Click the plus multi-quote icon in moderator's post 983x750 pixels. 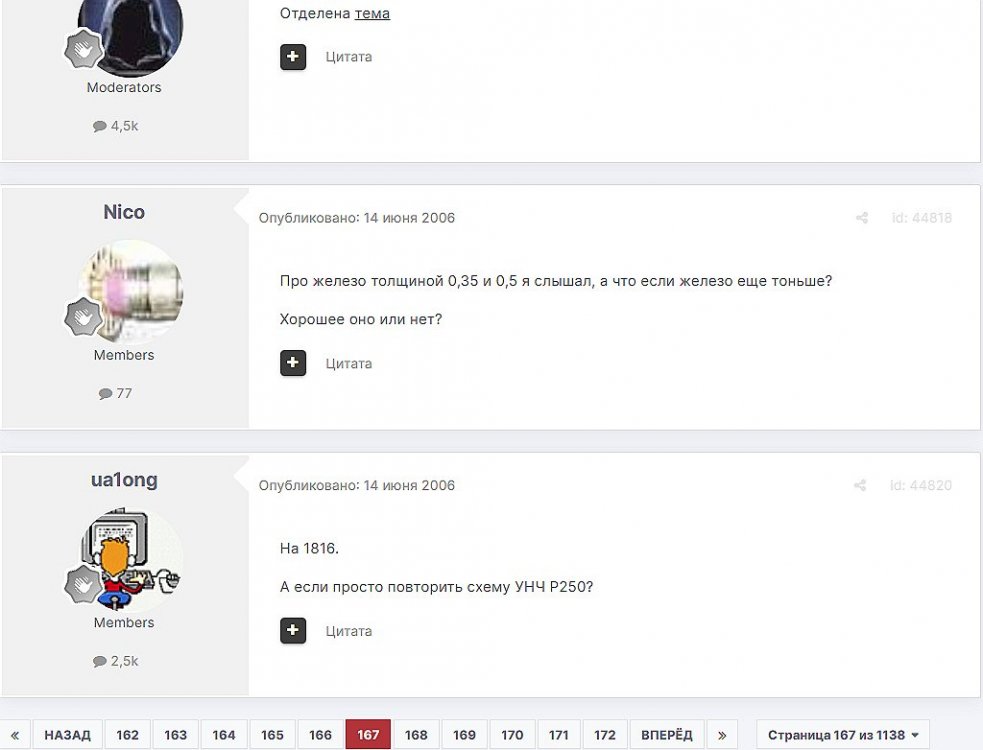click(293, 57)
